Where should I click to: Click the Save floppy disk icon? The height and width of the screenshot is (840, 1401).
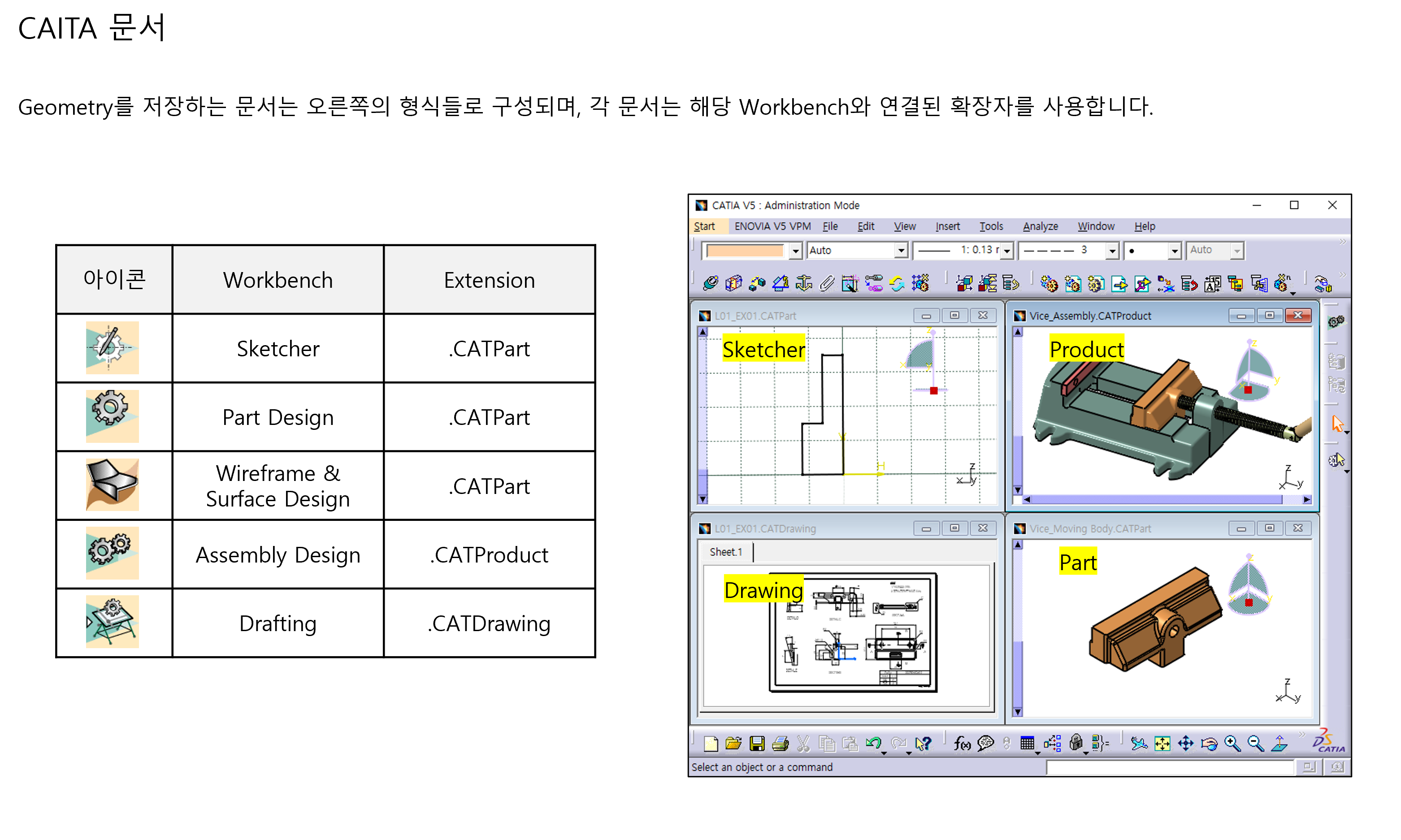point(757,743)
